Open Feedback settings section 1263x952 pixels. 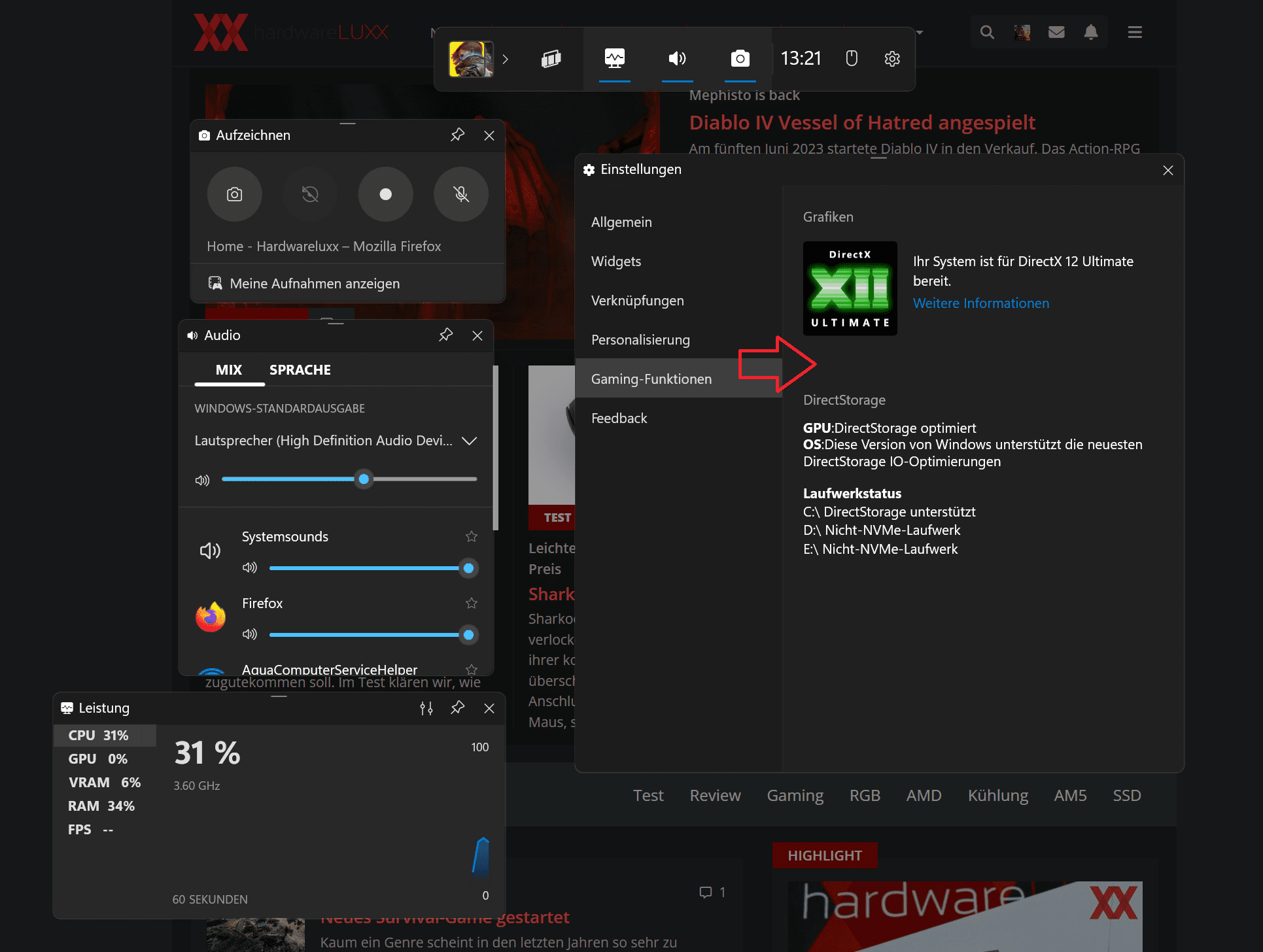click(x=679, y=418)
